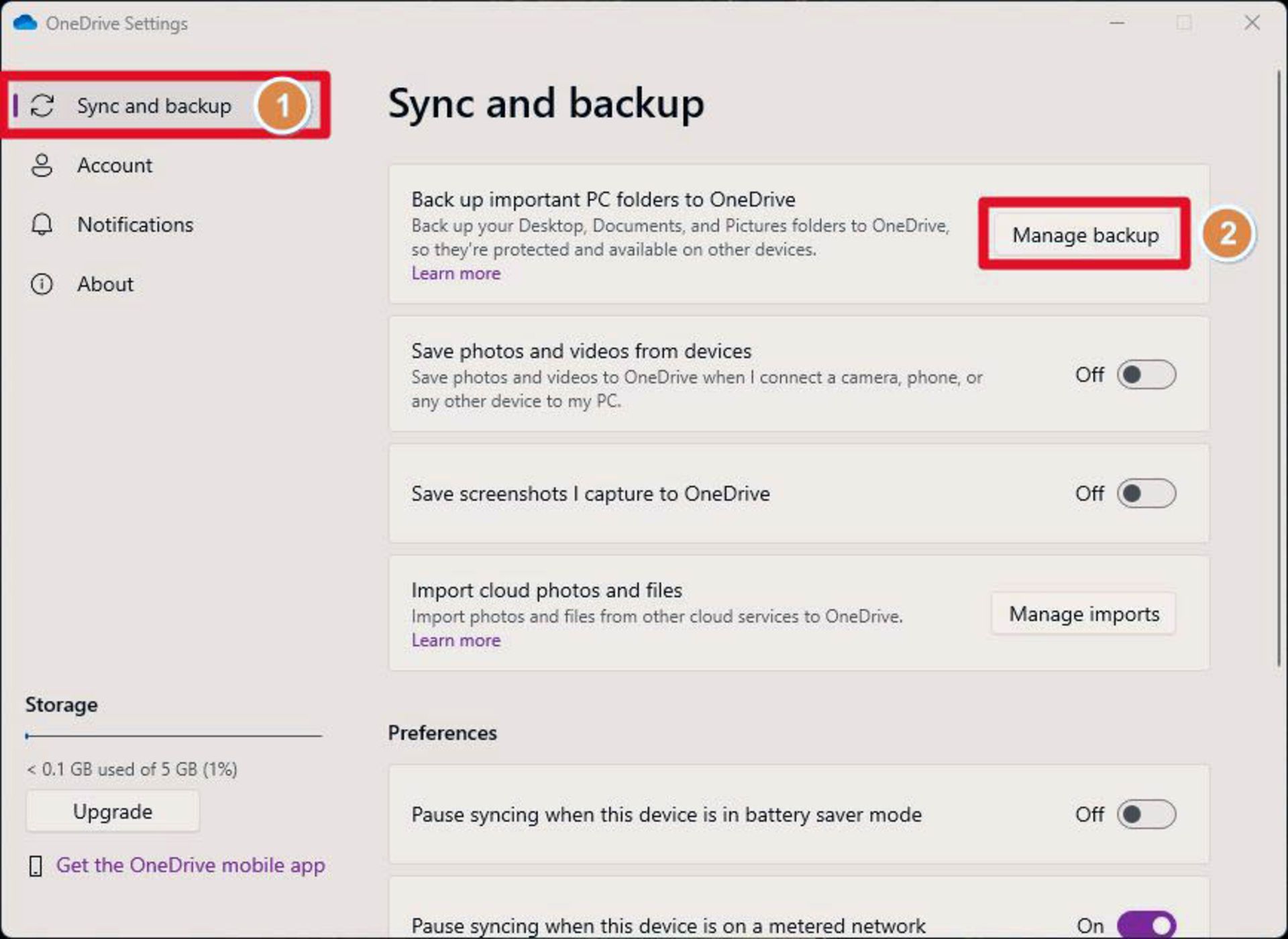
Task: Click the Notifications bell icon
Action: tap(42, 224)
